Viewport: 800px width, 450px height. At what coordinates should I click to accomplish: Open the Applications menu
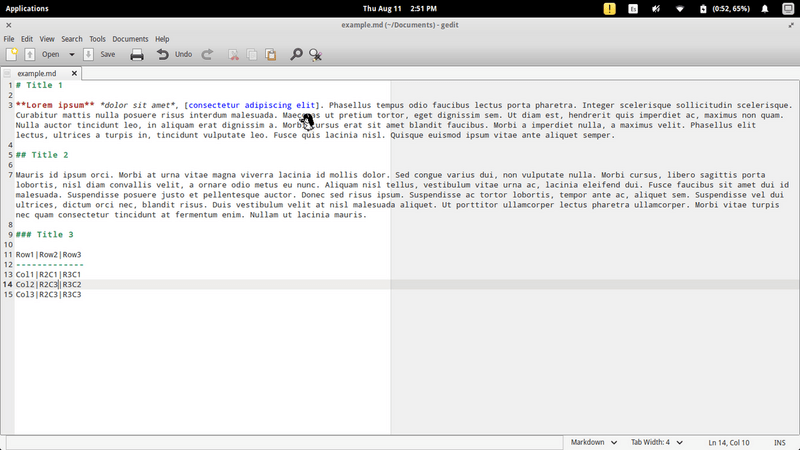click(x=28, y=8)
